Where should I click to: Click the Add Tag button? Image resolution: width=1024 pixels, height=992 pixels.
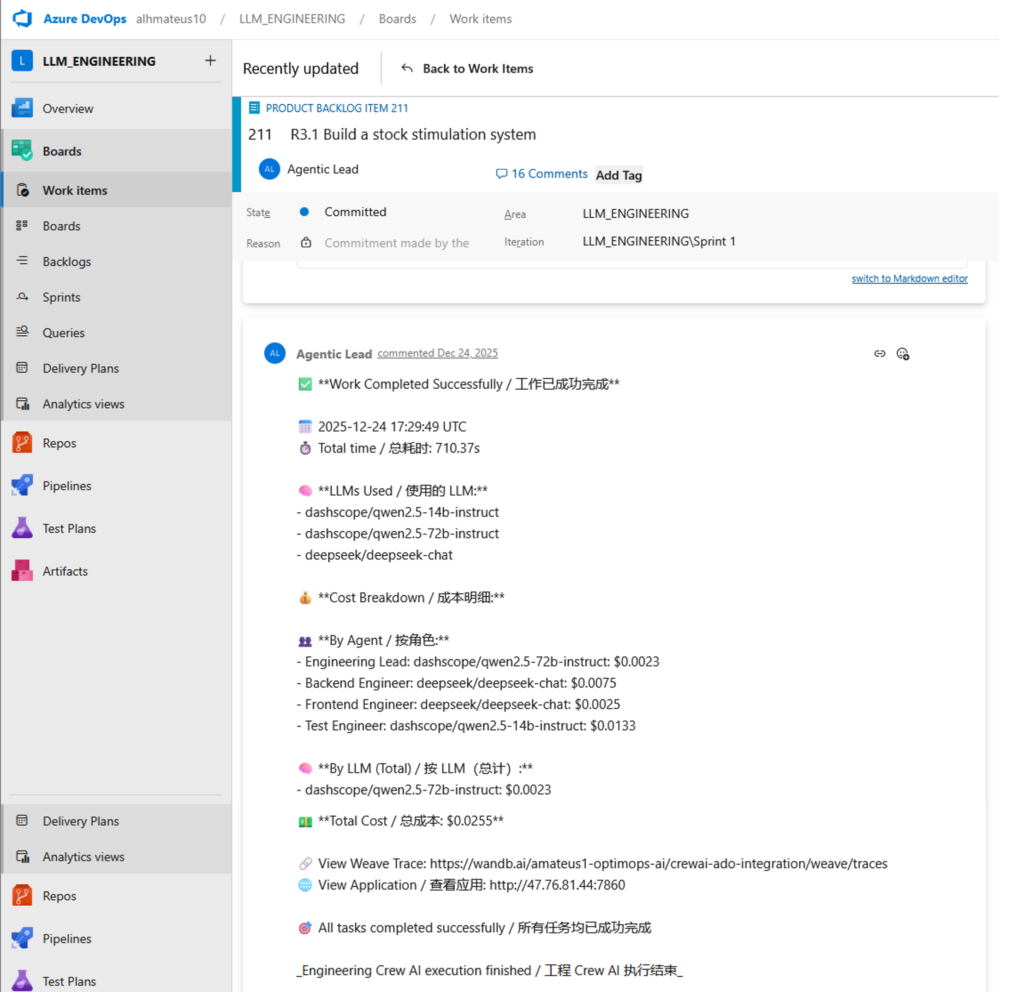pos(618,175)
